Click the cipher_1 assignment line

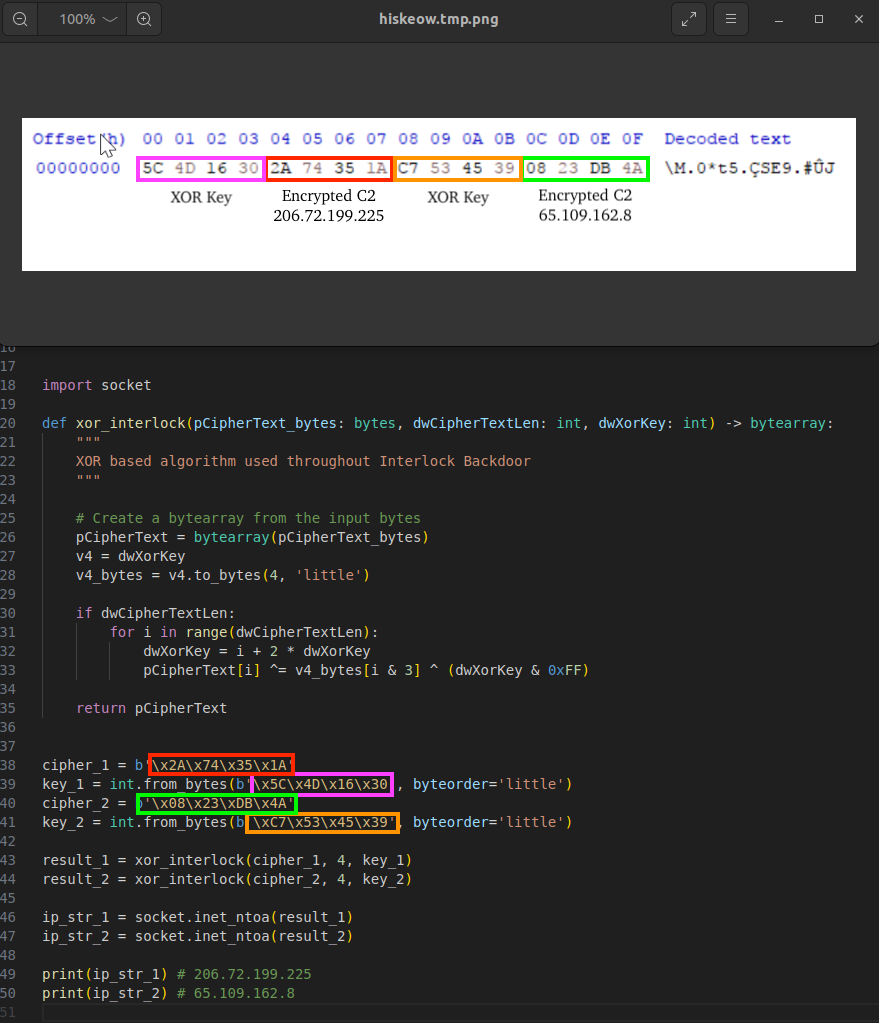(168, 765)
